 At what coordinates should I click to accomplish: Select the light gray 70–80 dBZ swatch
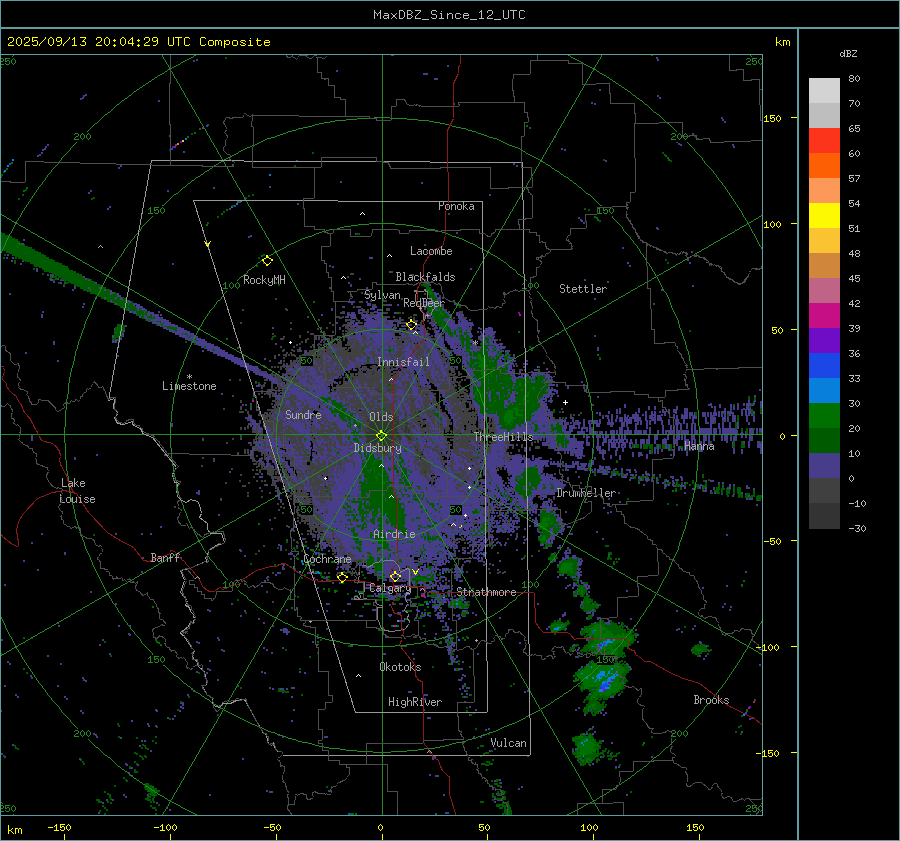point(824,91)
